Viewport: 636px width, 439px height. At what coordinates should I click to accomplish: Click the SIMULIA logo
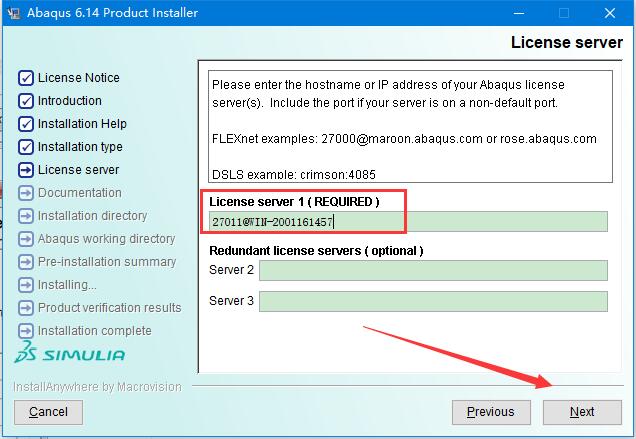69,352
